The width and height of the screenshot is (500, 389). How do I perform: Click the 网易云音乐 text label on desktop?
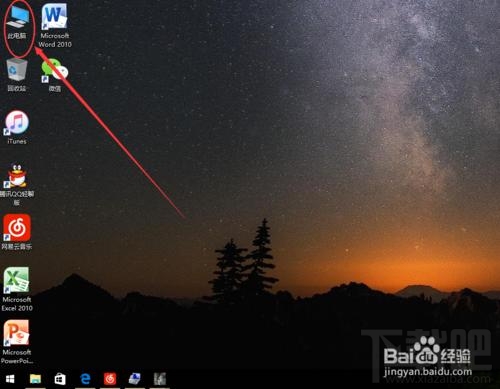(17, 247)
